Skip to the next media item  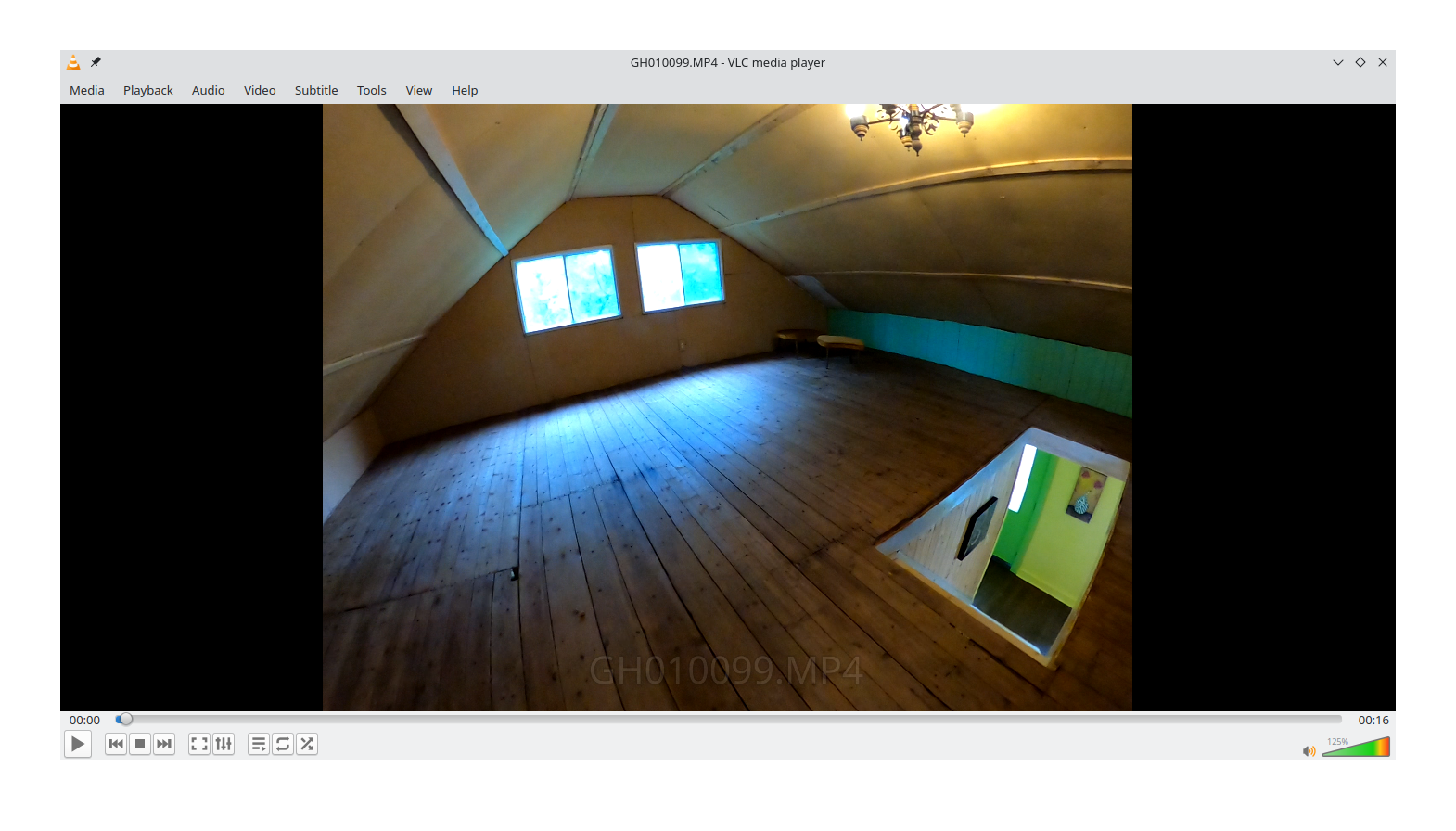pos(164,744)
